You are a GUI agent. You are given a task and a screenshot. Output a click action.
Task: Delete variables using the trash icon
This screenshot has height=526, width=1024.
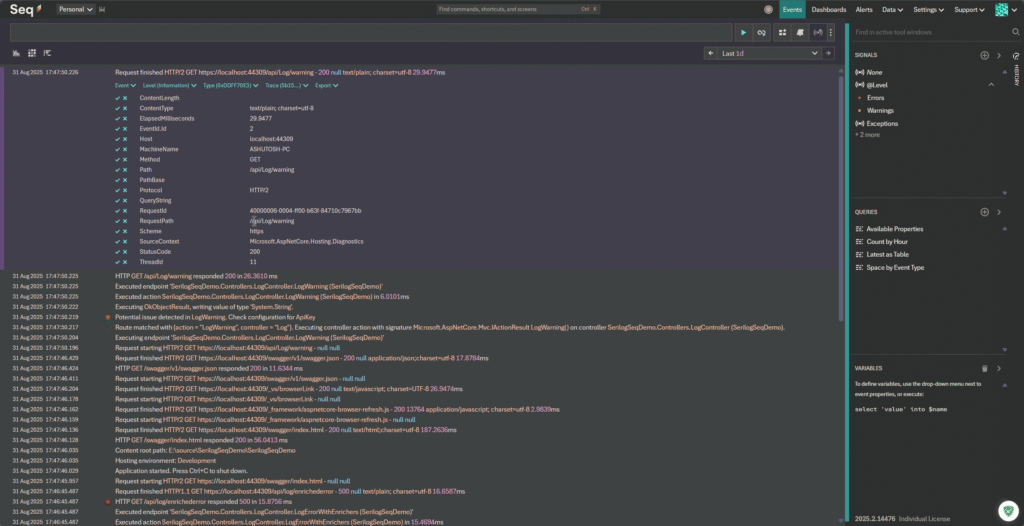point(984,368)
